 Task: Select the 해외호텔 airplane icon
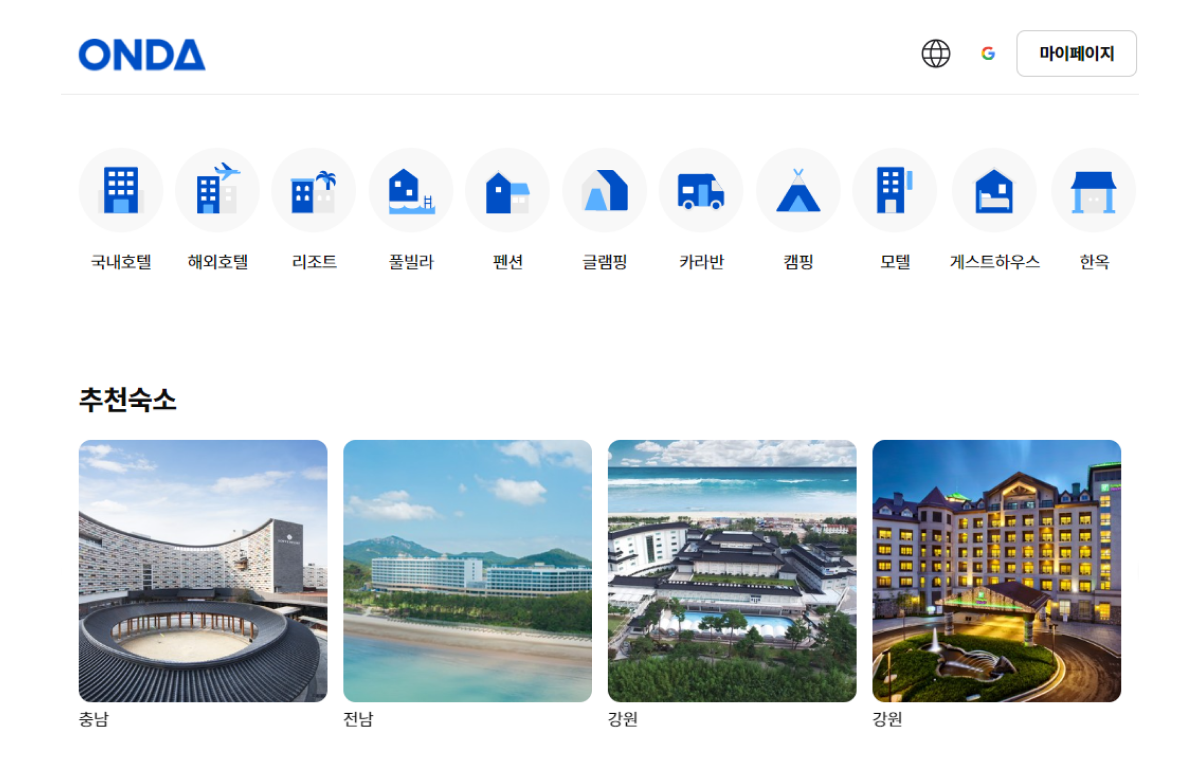pos(217,190)
